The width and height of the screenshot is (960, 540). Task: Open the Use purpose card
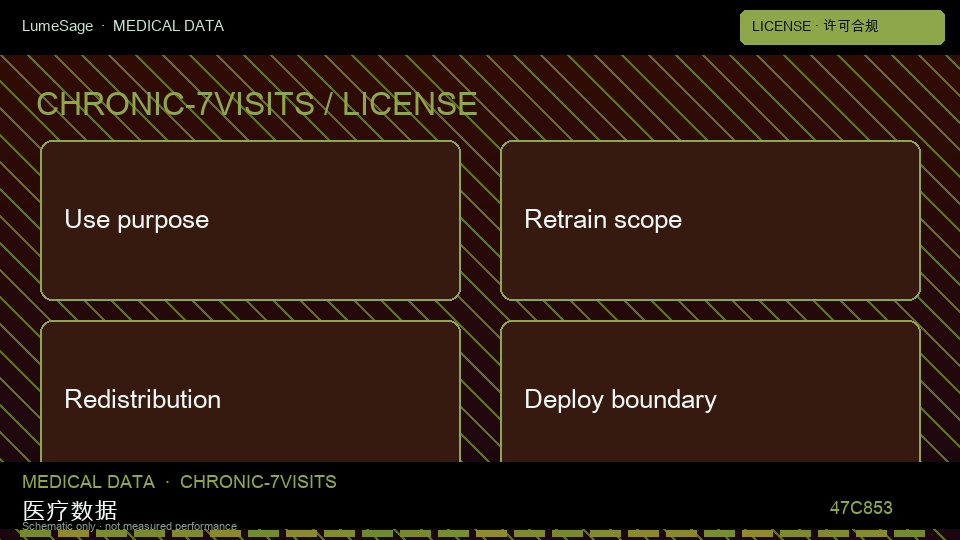click(x=250, y=220)
